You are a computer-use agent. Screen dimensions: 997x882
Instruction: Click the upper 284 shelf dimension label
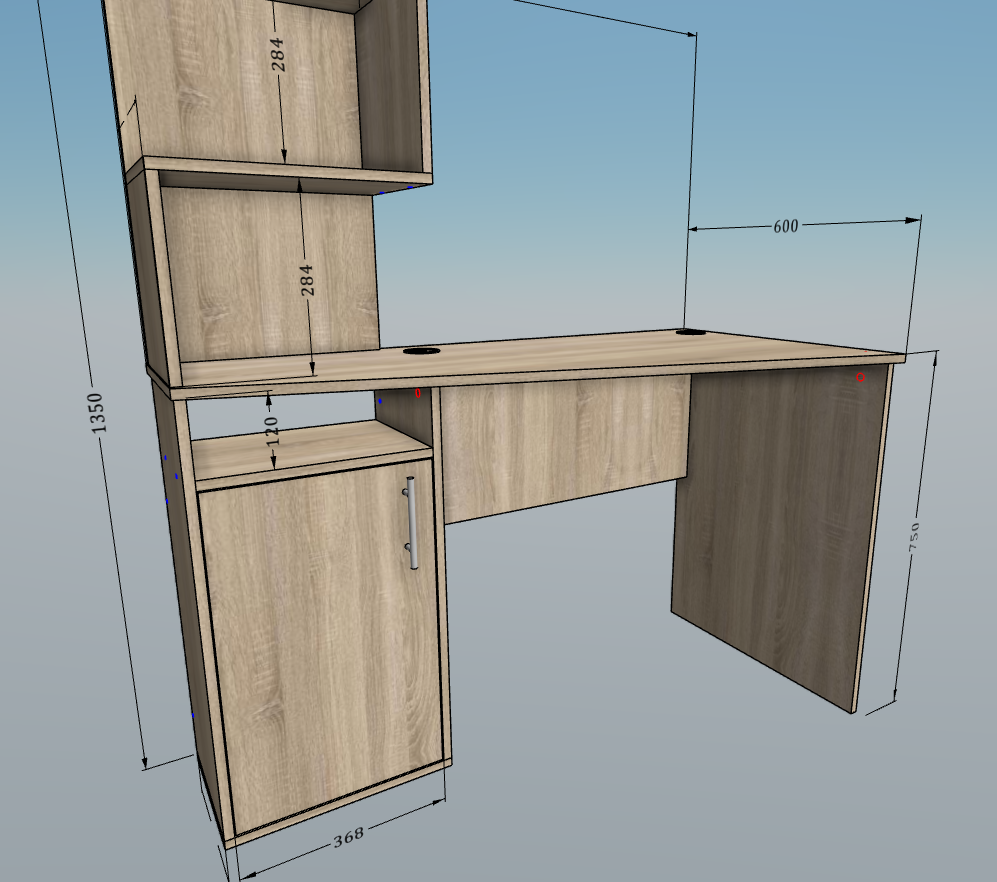[x=278, y=54]
